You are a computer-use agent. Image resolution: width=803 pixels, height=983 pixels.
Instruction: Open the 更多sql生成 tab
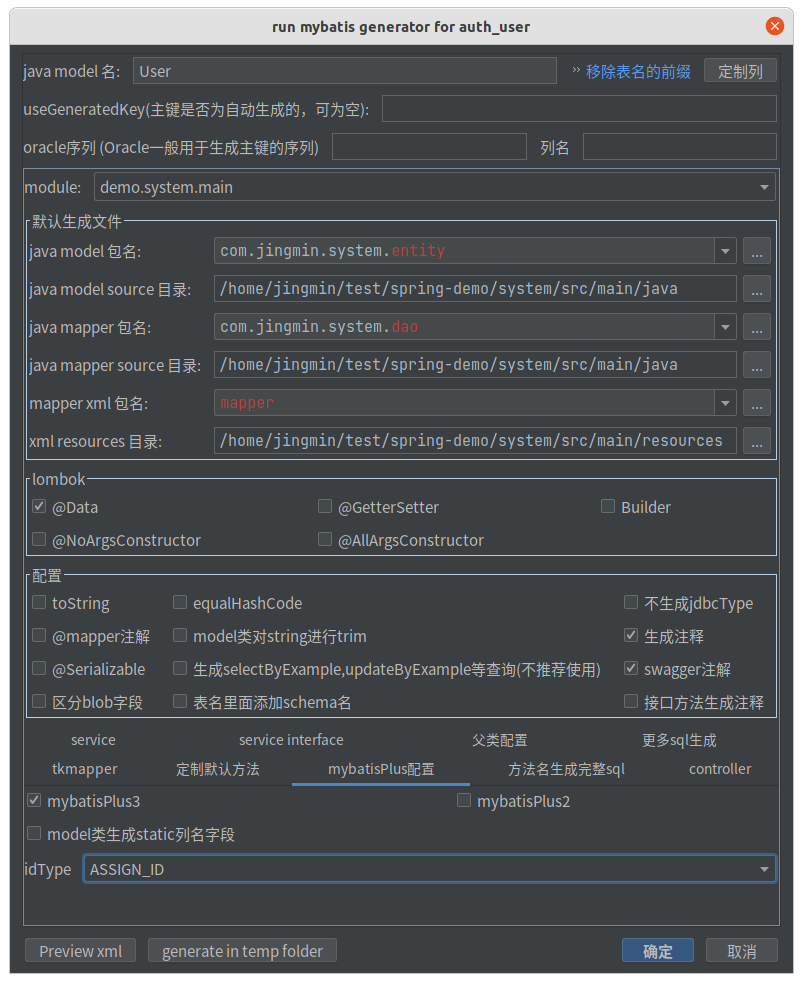pyautogui.click(x=679, y=740)
